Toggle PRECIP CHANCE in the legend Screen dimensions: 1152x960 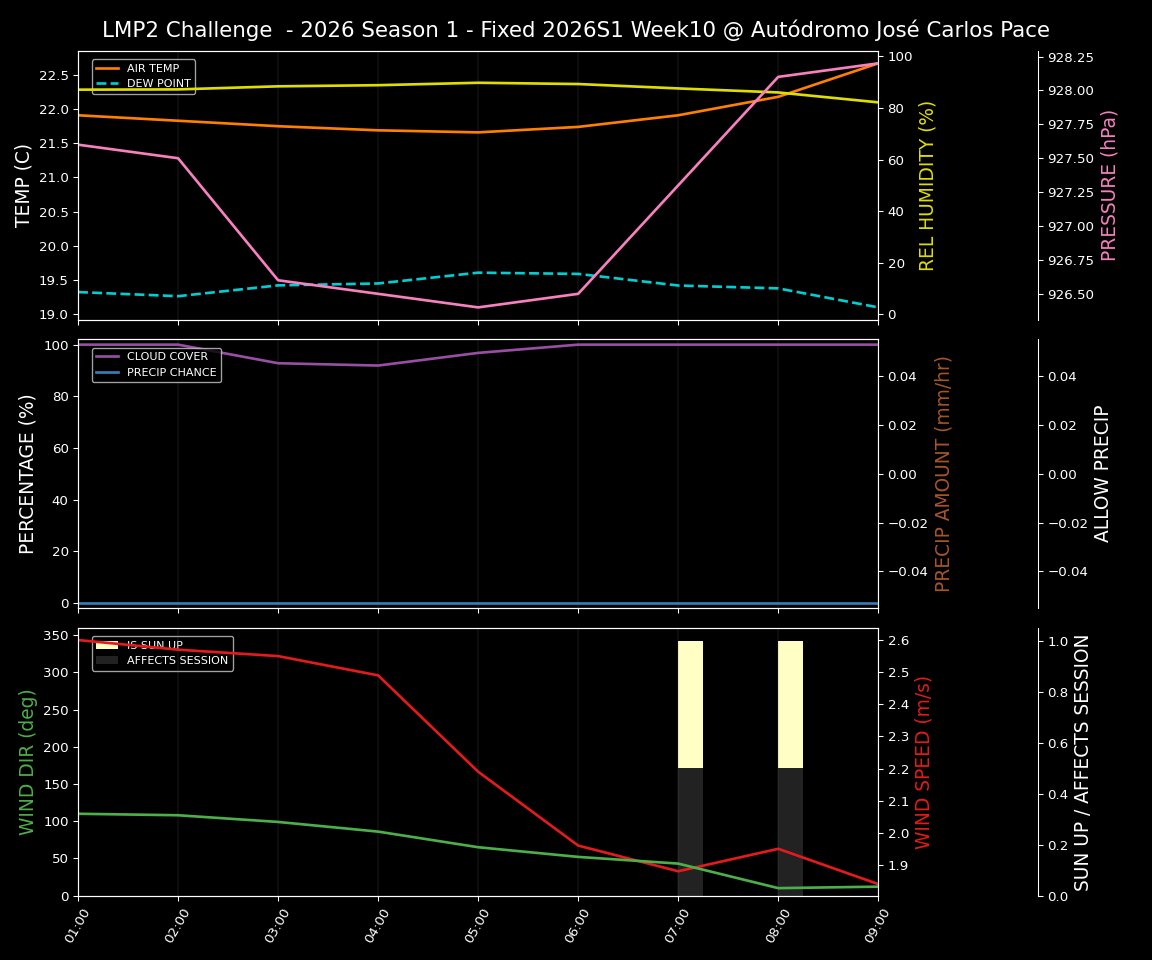click(170, 371)
